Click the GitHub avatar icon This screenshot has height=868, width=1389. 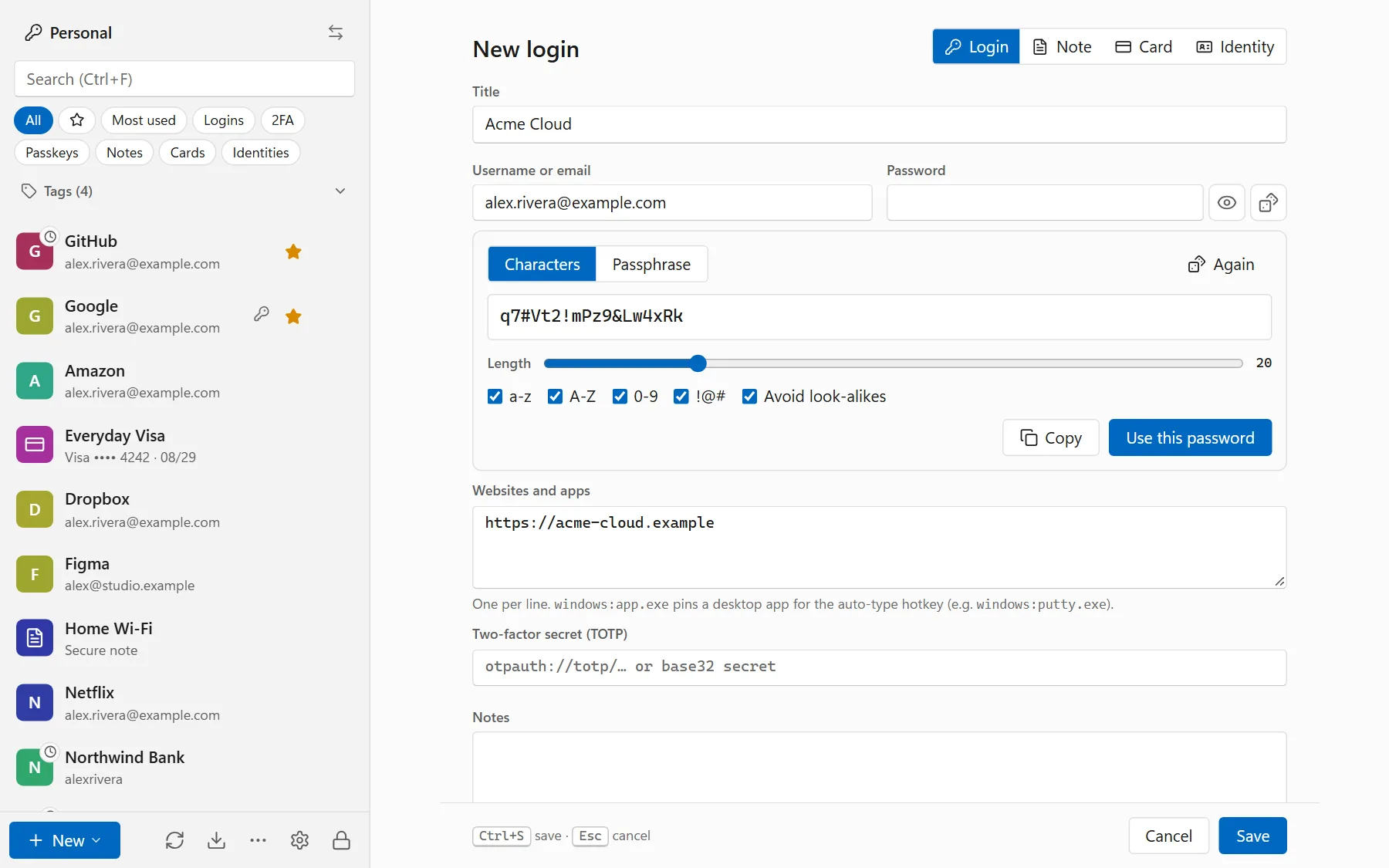tap(35, 252)
